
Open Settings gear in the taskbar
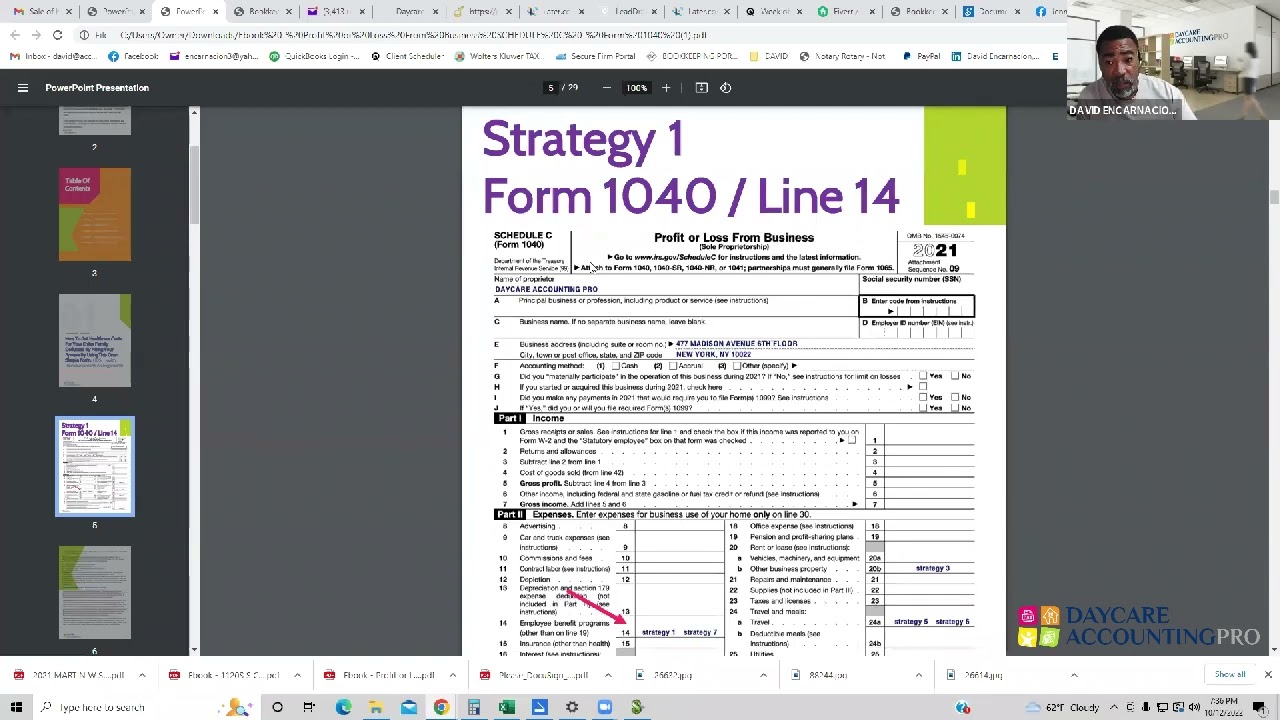click(x=572, y=707)
